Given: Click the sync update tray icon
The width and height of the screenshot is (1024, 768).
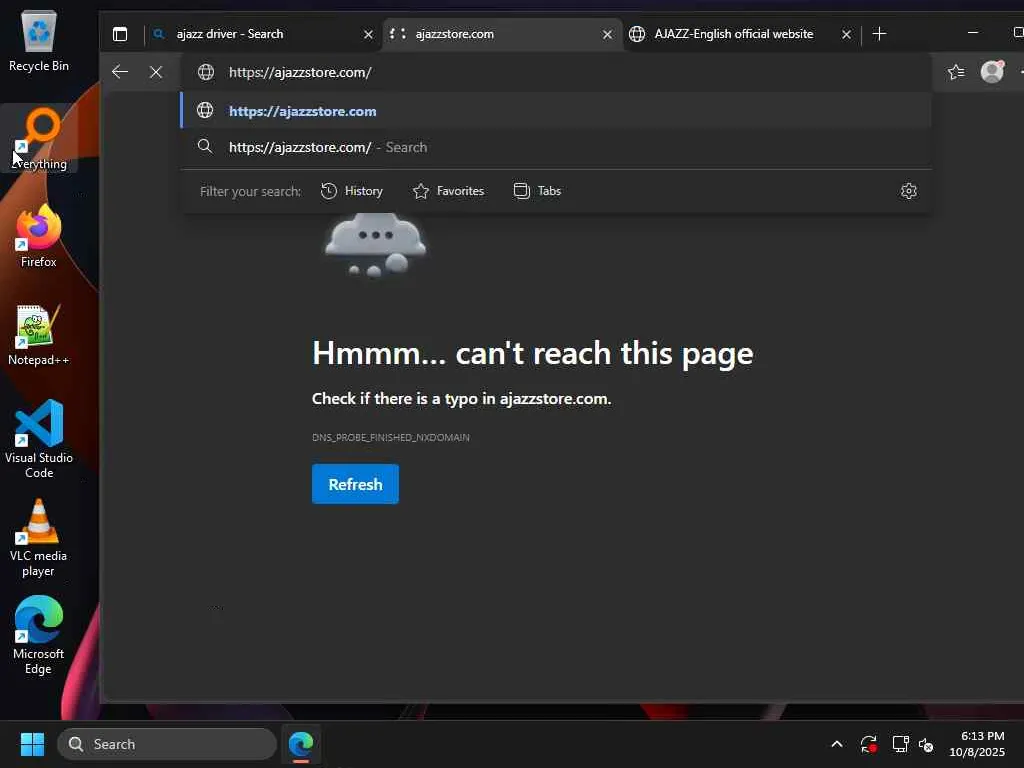Looking at the screenshot, I should point(869,744).
